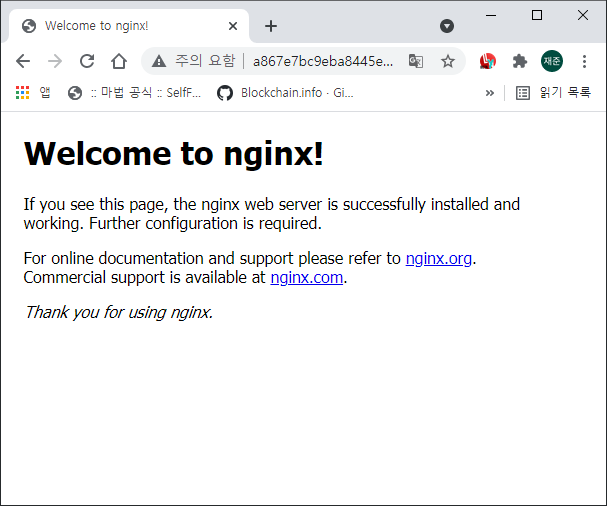The height and width of the screenshot is (506, 607).
Task: Expand the hidden bookmarks chevron
Action: (490, 93)
